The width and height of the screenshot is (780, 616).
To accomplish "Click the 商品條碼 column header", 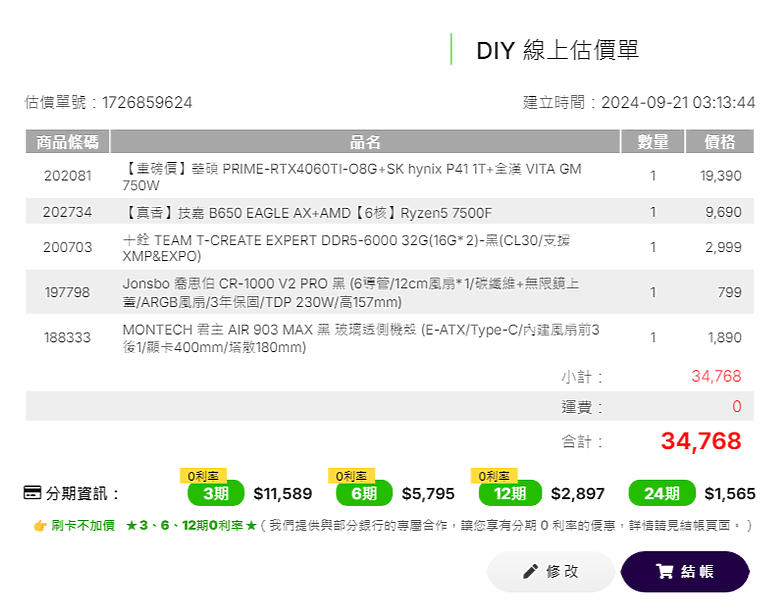I will click(67, 141).
